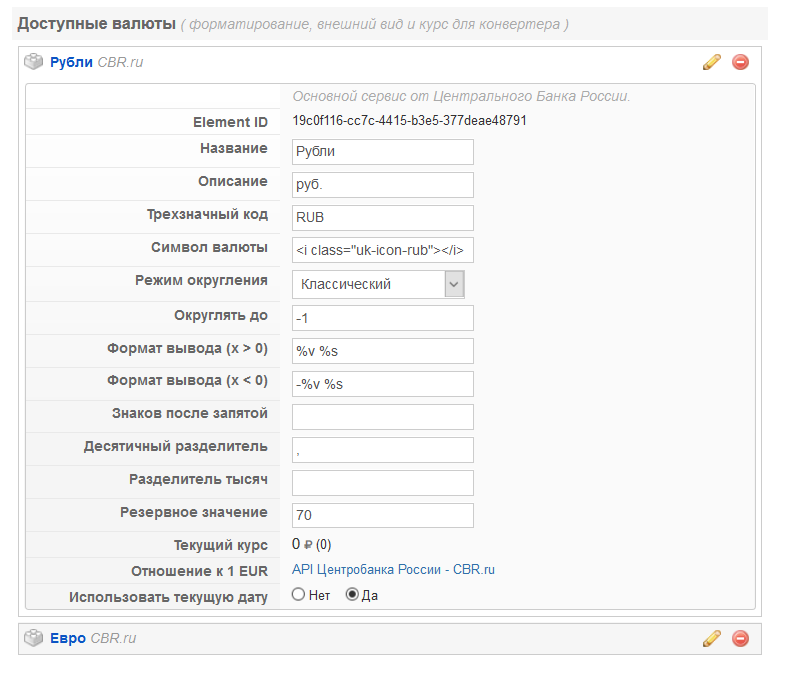Focus the Трехзначный код field with RUB
804x681 pixels.
(382, 218)
